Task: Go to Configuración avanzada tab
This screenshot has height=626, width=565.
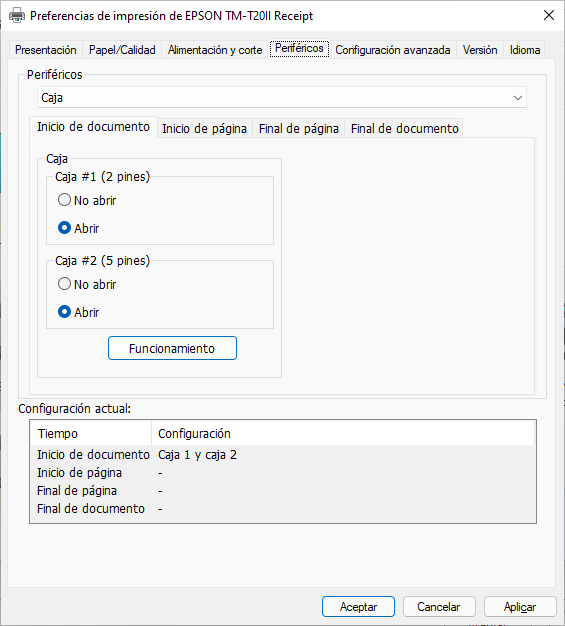Action: 393,50
